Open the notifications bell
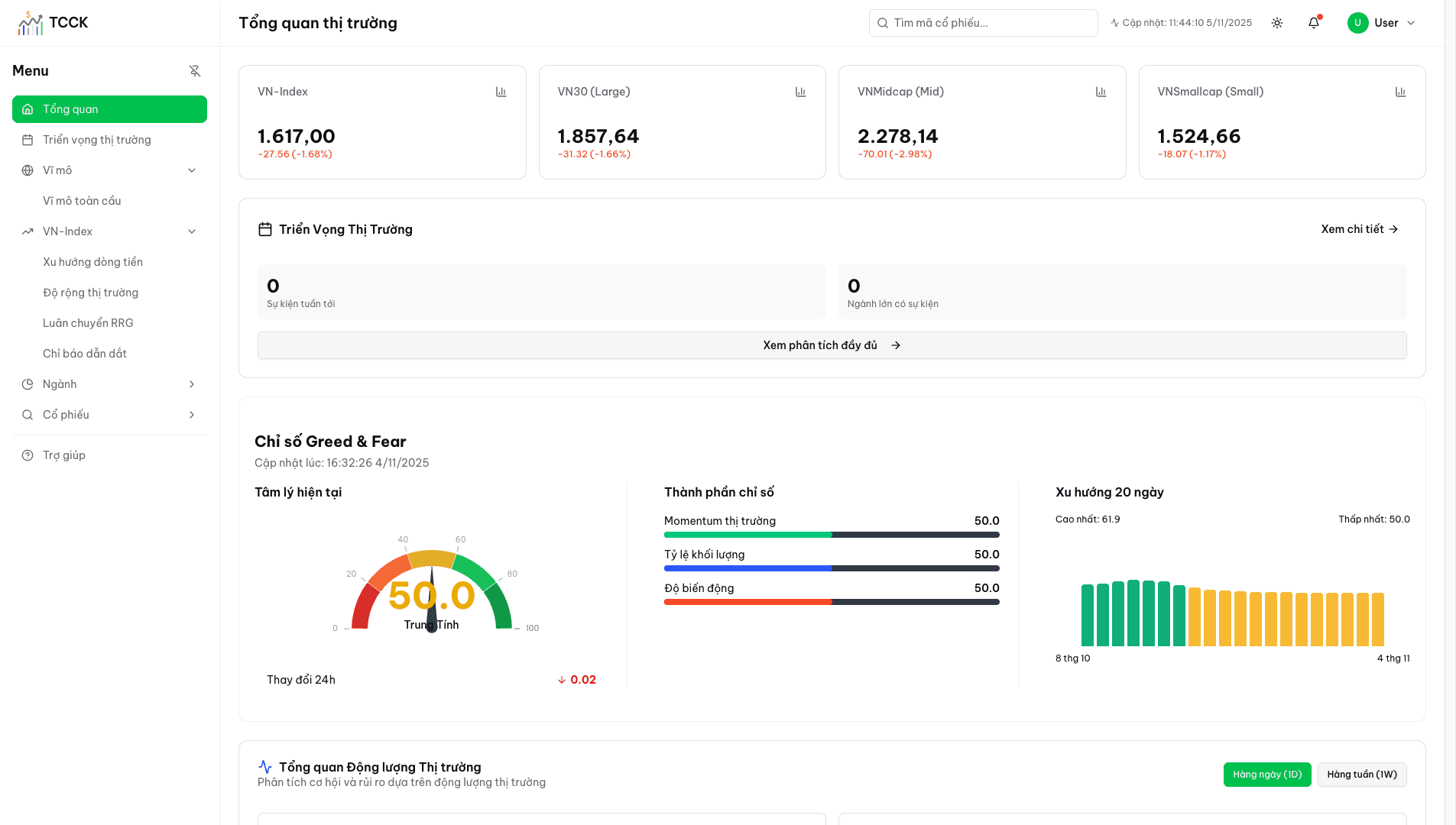The image size is (1456, 825). pos(1314,23)
